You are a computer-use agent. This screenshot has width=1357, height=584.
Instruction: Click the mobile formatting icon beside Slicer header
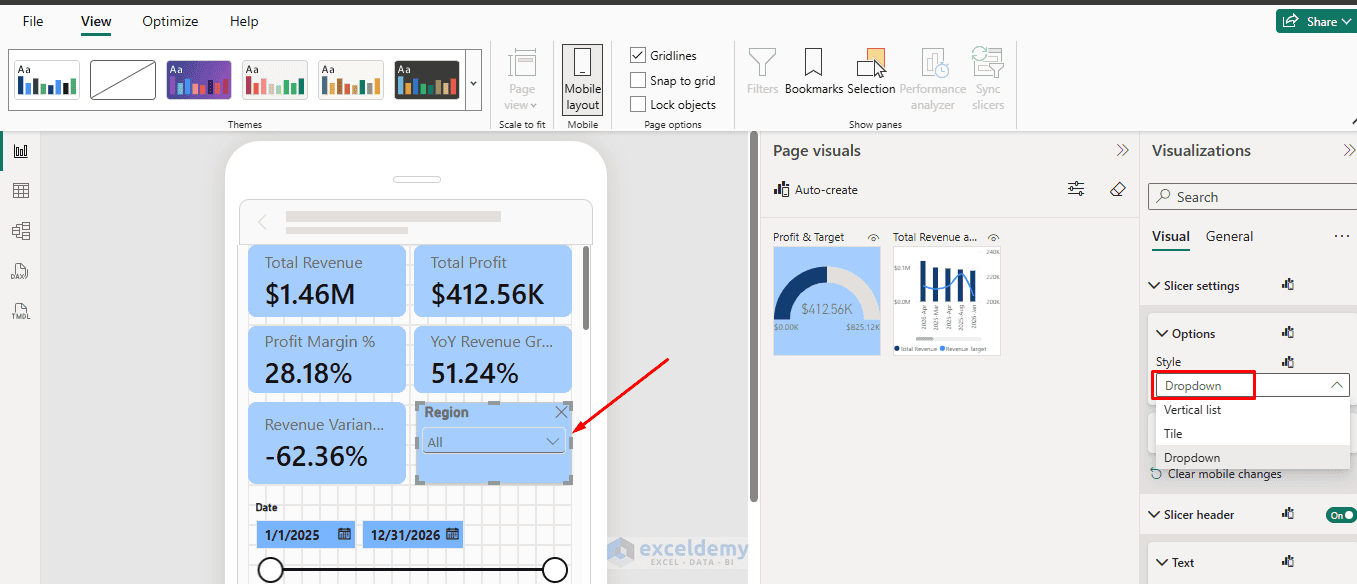click(x=1288, y=514)
